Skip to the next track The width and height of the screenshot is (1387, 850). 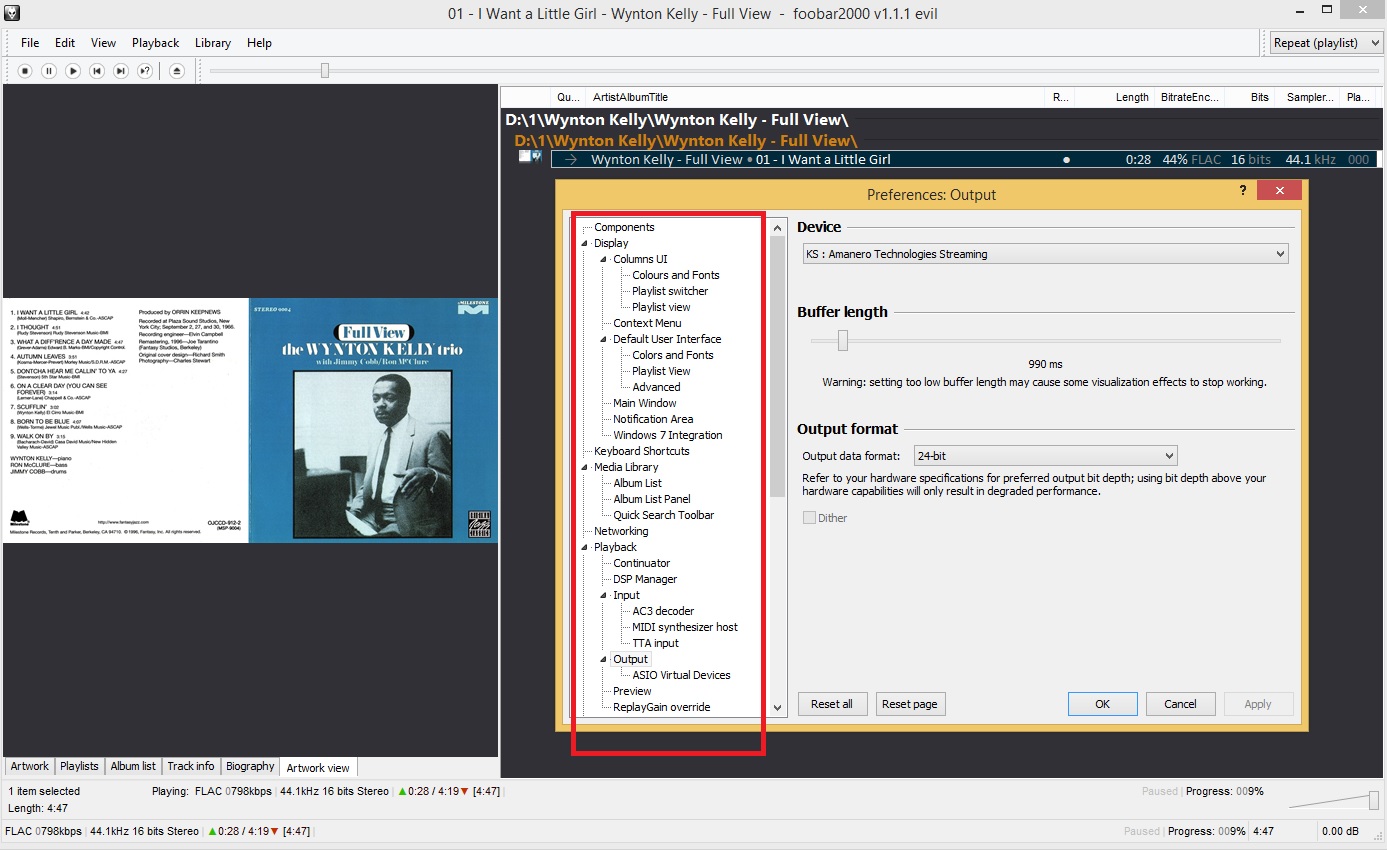tap(121, 71)
